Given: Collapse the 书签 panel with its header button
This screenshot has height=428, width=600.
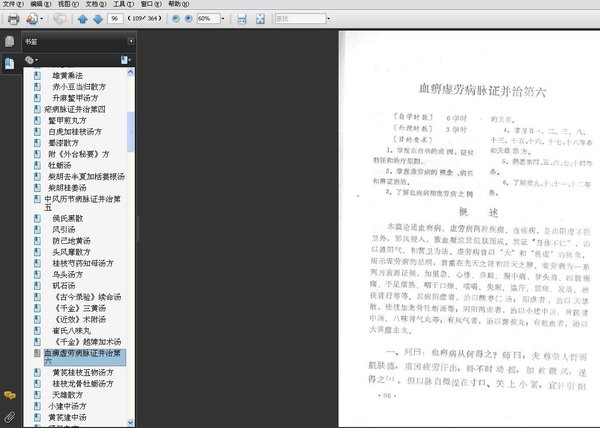Looking at the screenshot, I should point(131,41).
